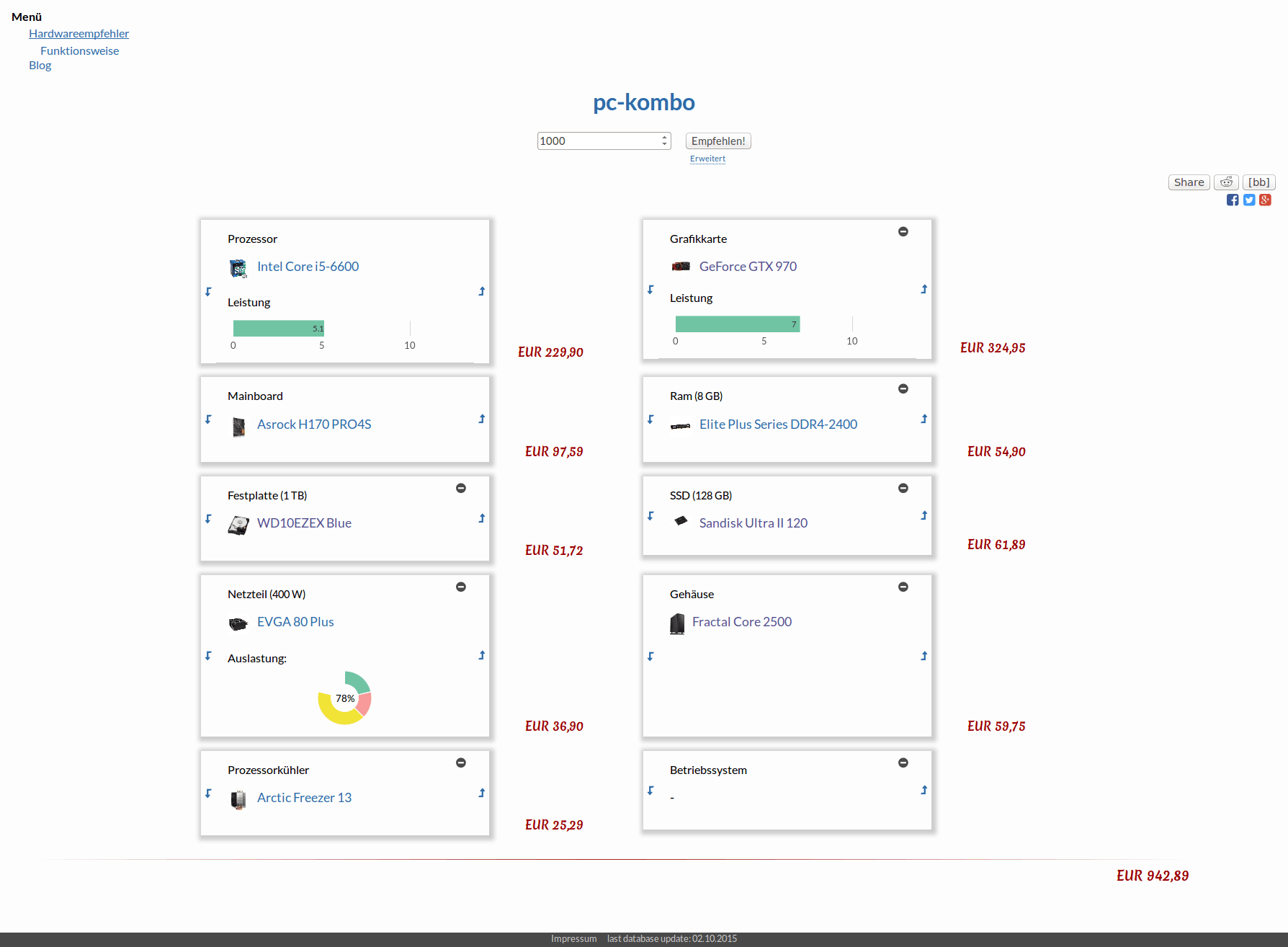Image resolution: width=1288 pixels, height=947 pixels.
Task: Share the configuration on Twitter
Action: pyautogui.click(x=1249, y=200)
